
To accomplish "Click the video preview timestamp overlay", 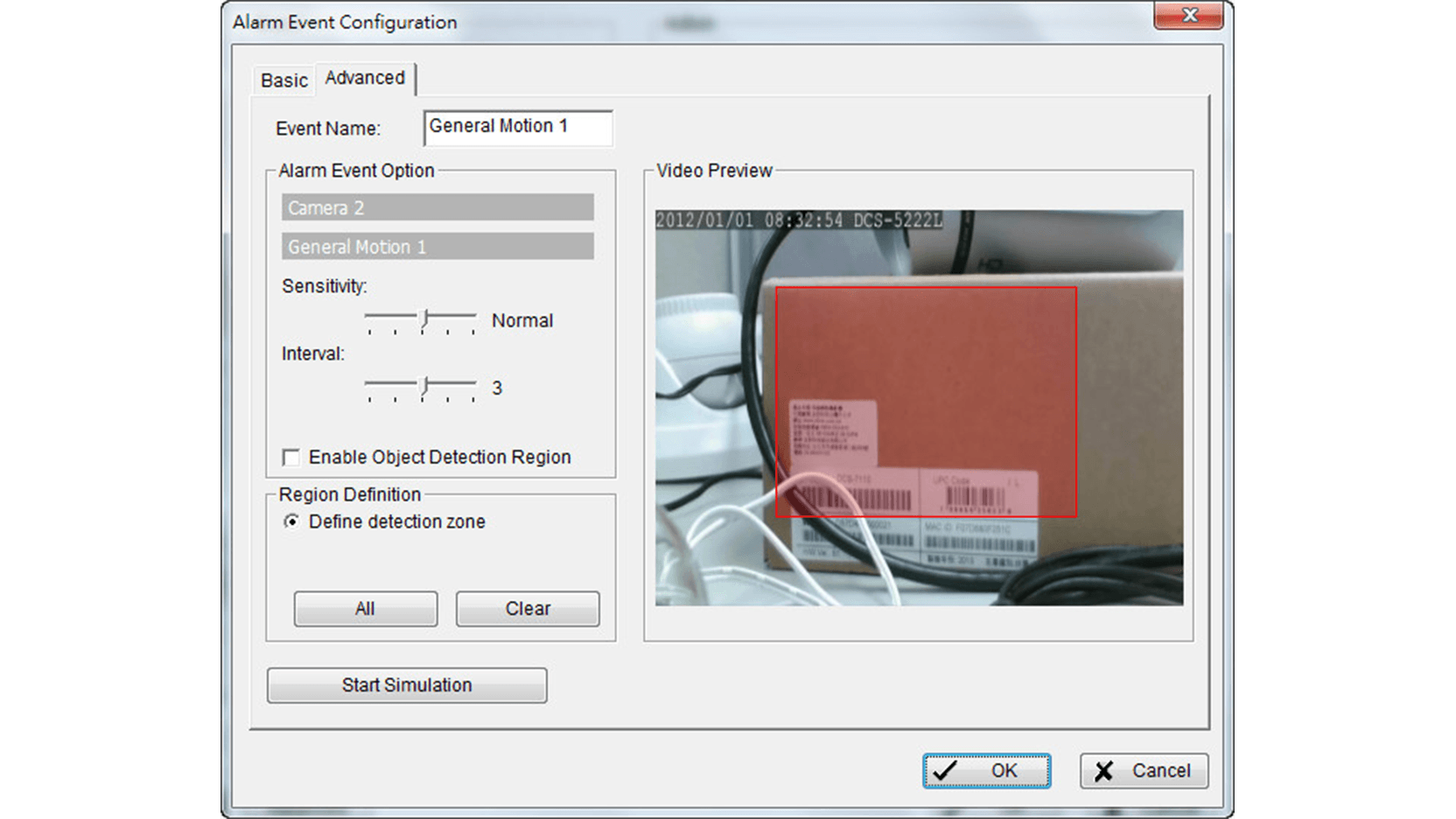I will [x=798, y=220].
